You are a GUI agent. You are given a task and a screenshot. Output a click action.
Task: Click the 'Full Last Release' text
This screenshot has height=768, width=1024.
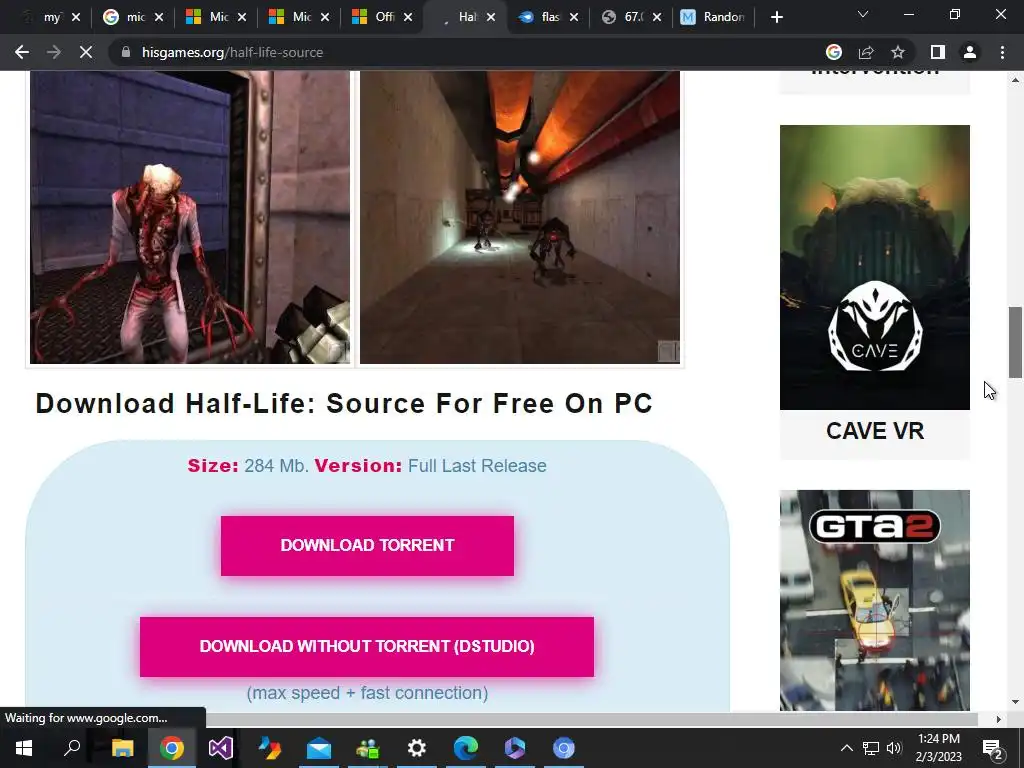(477, 466)
